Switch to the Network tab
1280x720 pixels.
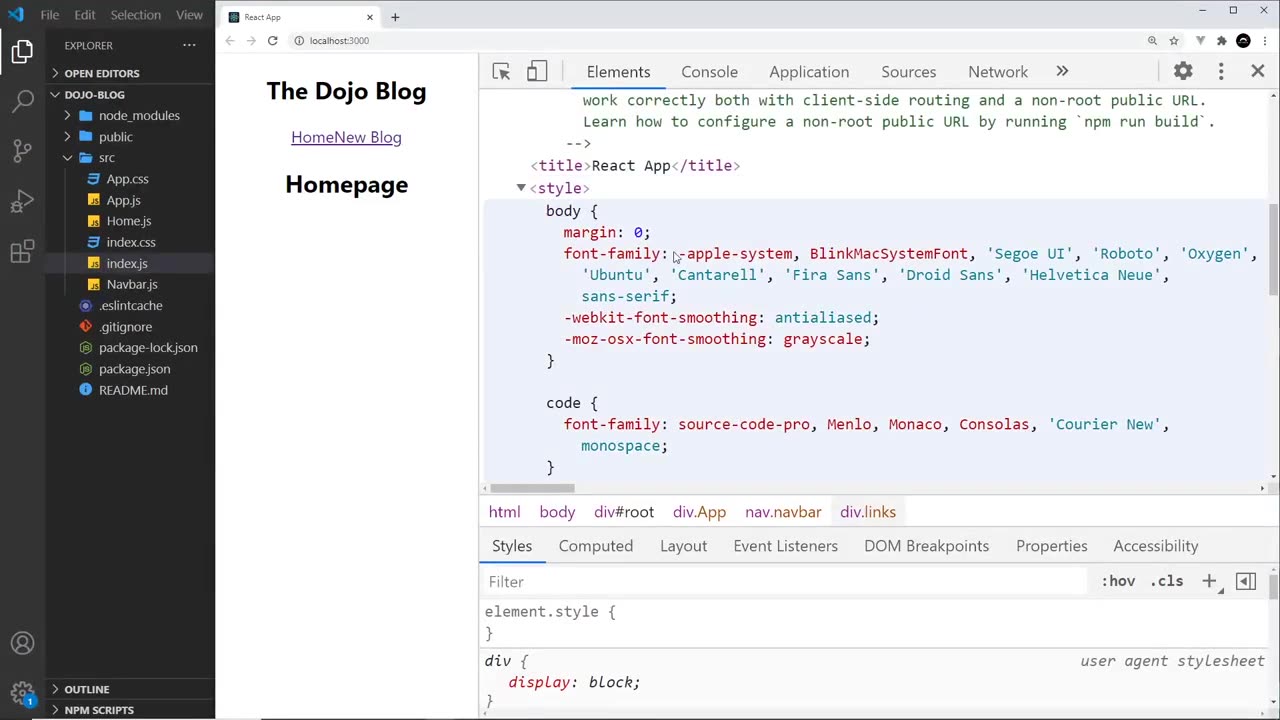(x=998, y=72)
